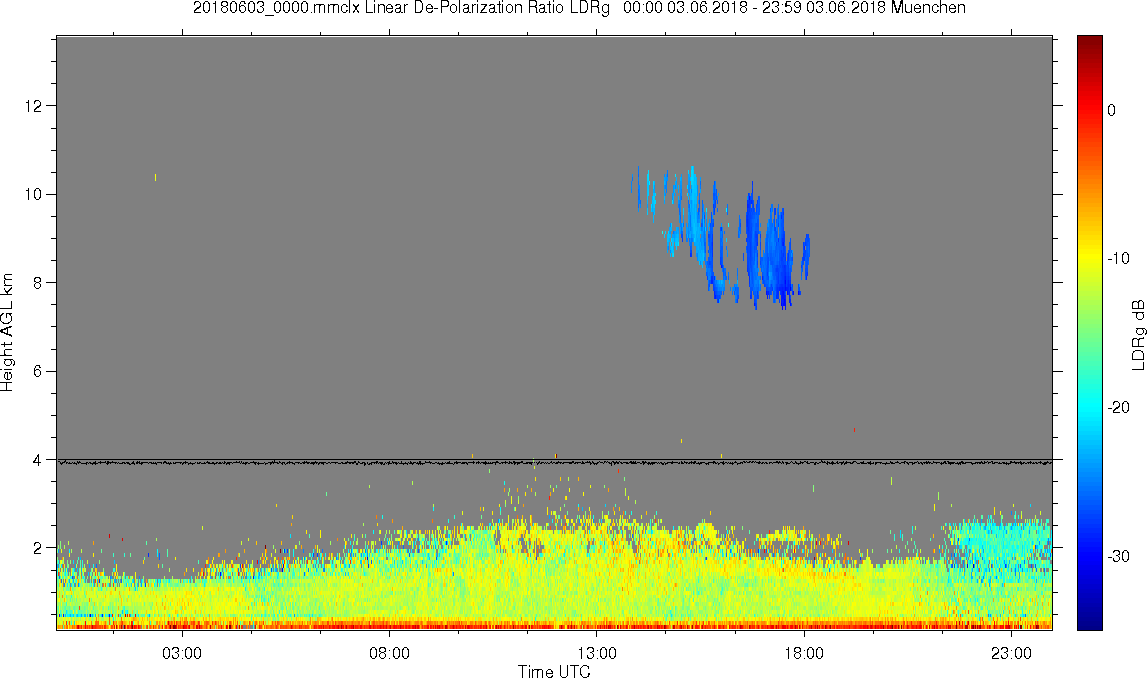Image resolution: width=1147 pixels, height=678 pixels.
Task: Click the black horizontal line at 4 km
Action: click(554, 462)
